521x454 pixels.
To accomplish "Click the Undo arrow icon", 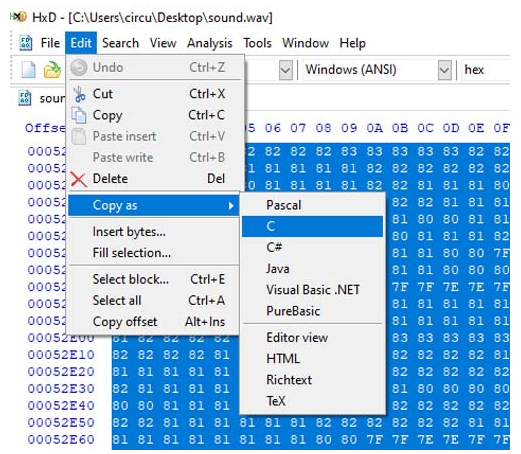I will coord(79,68).
